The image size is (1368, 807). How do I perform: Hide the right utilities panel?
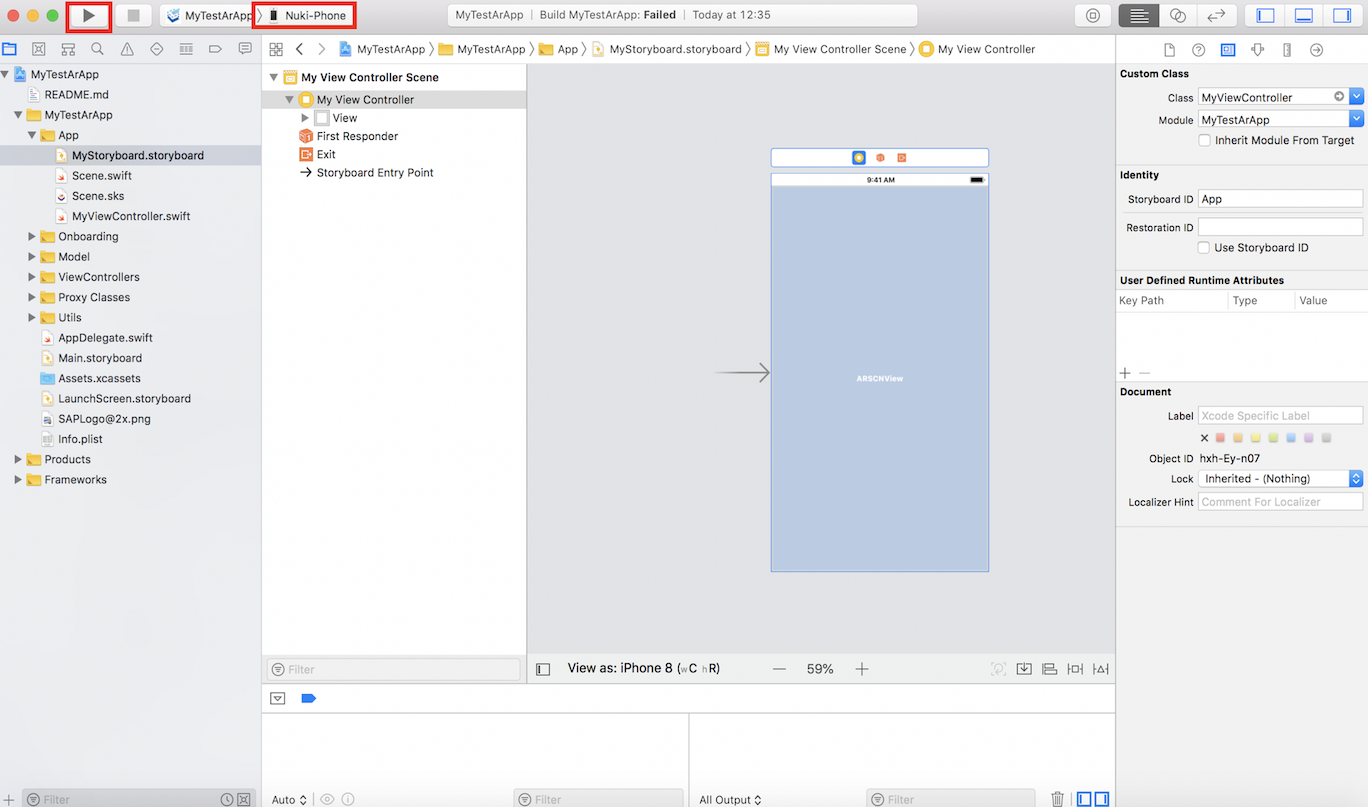(1341, 16)
